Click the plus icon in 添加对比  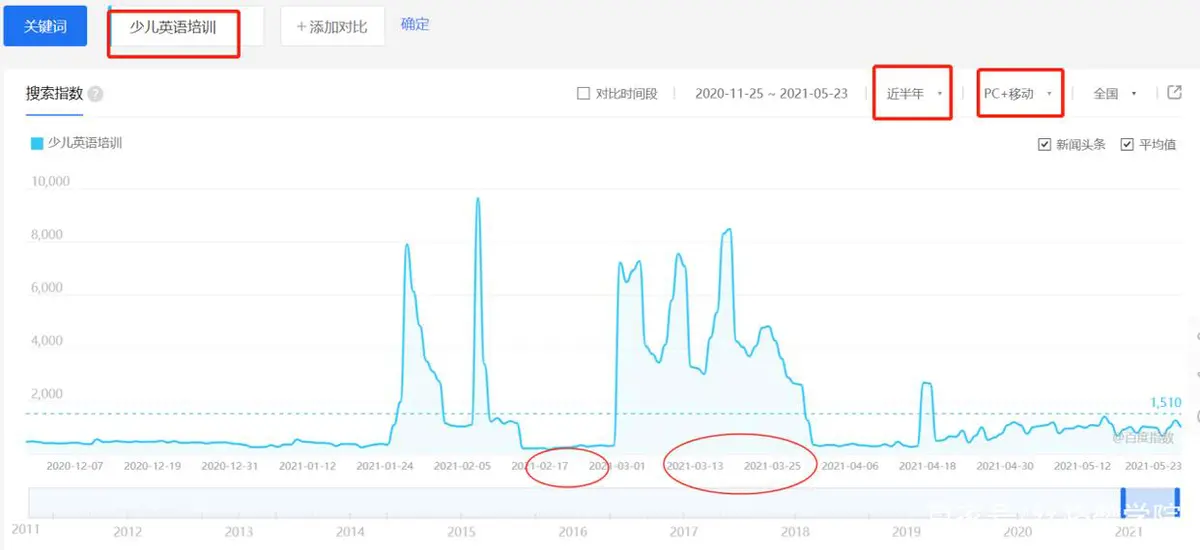click(x=301, y=27)
